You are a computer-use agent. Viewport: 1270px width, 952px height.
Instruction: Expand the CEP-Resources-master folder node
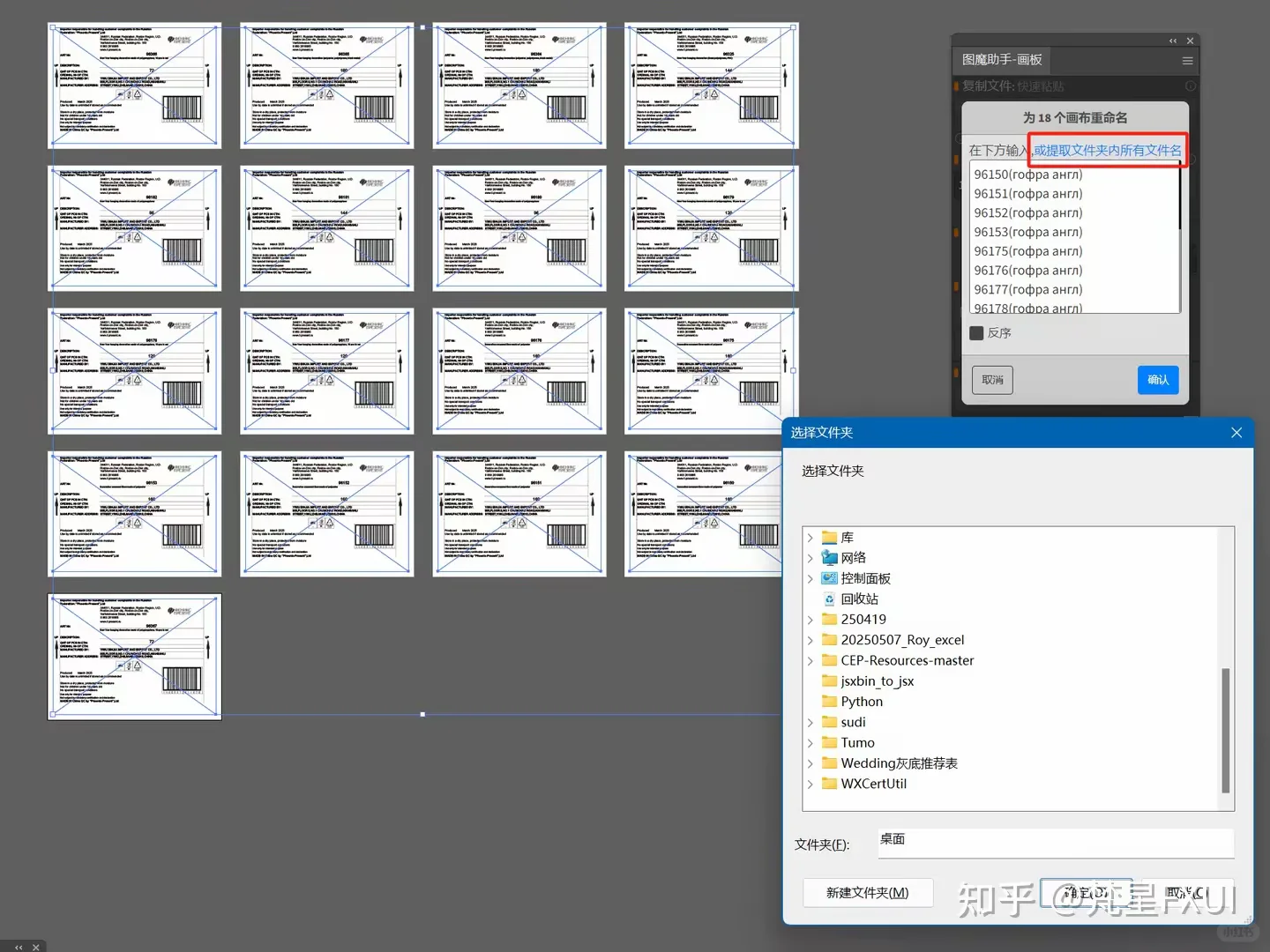811,660
